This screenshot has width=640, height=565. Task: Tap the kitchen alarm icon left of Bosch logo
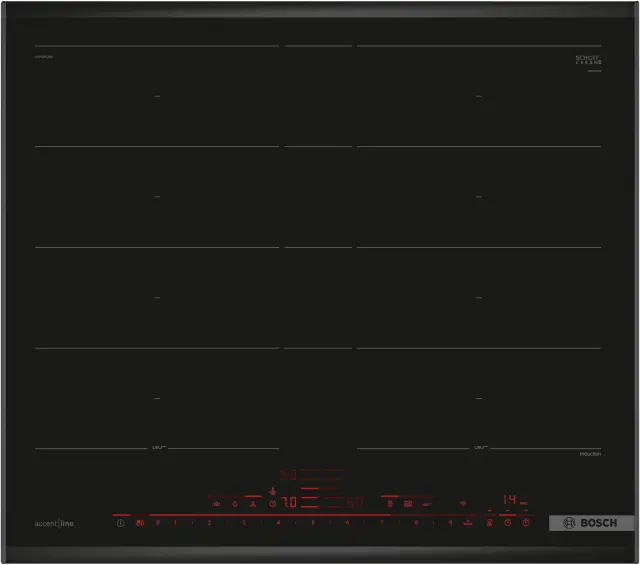coord(524,522)
